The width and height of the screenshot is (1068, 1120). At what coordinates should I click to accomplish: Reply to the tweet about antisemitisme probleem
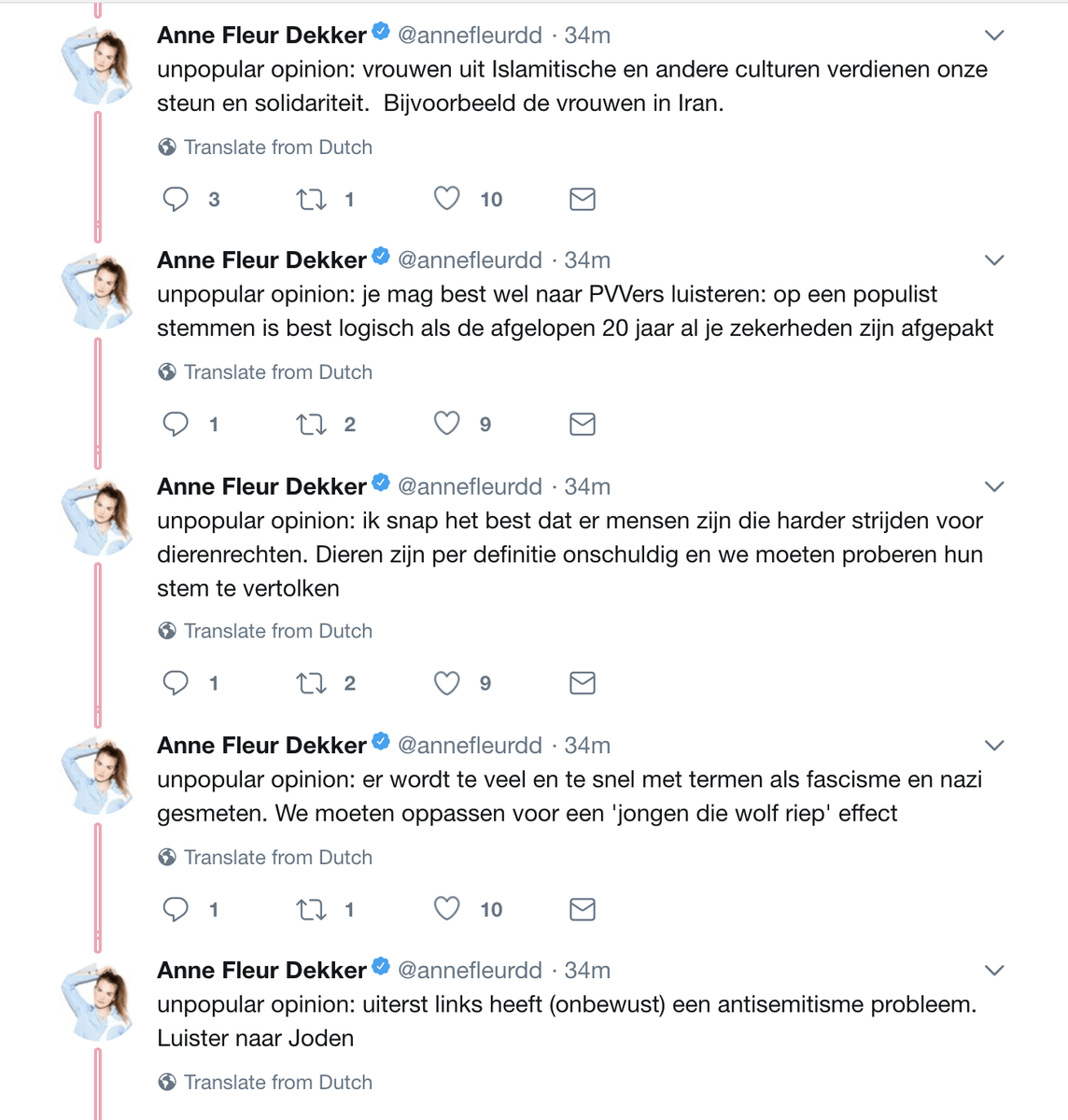click(176, 1119)
